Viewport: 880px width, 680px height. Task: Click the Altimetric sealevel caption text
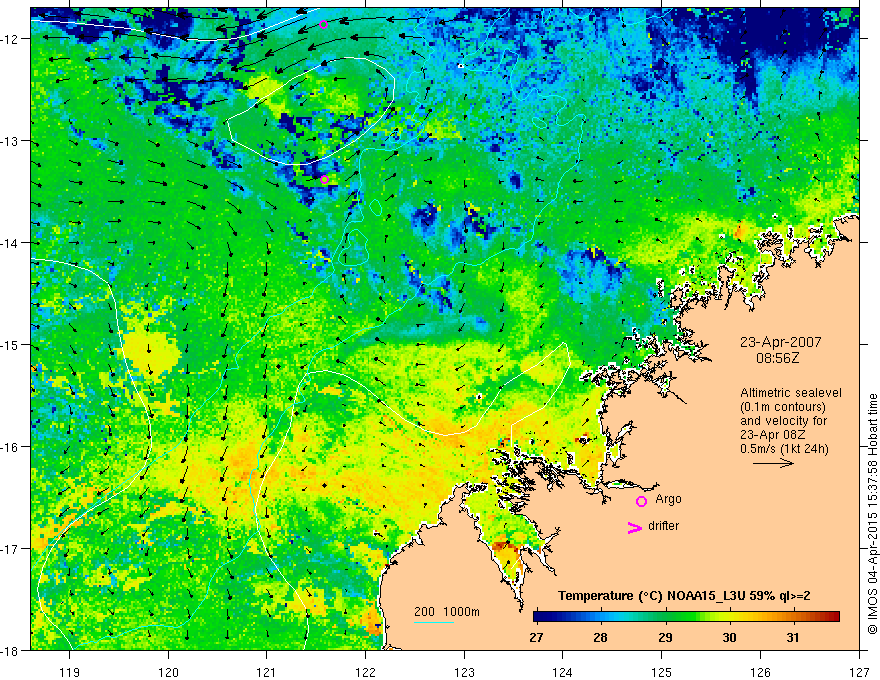791,393
